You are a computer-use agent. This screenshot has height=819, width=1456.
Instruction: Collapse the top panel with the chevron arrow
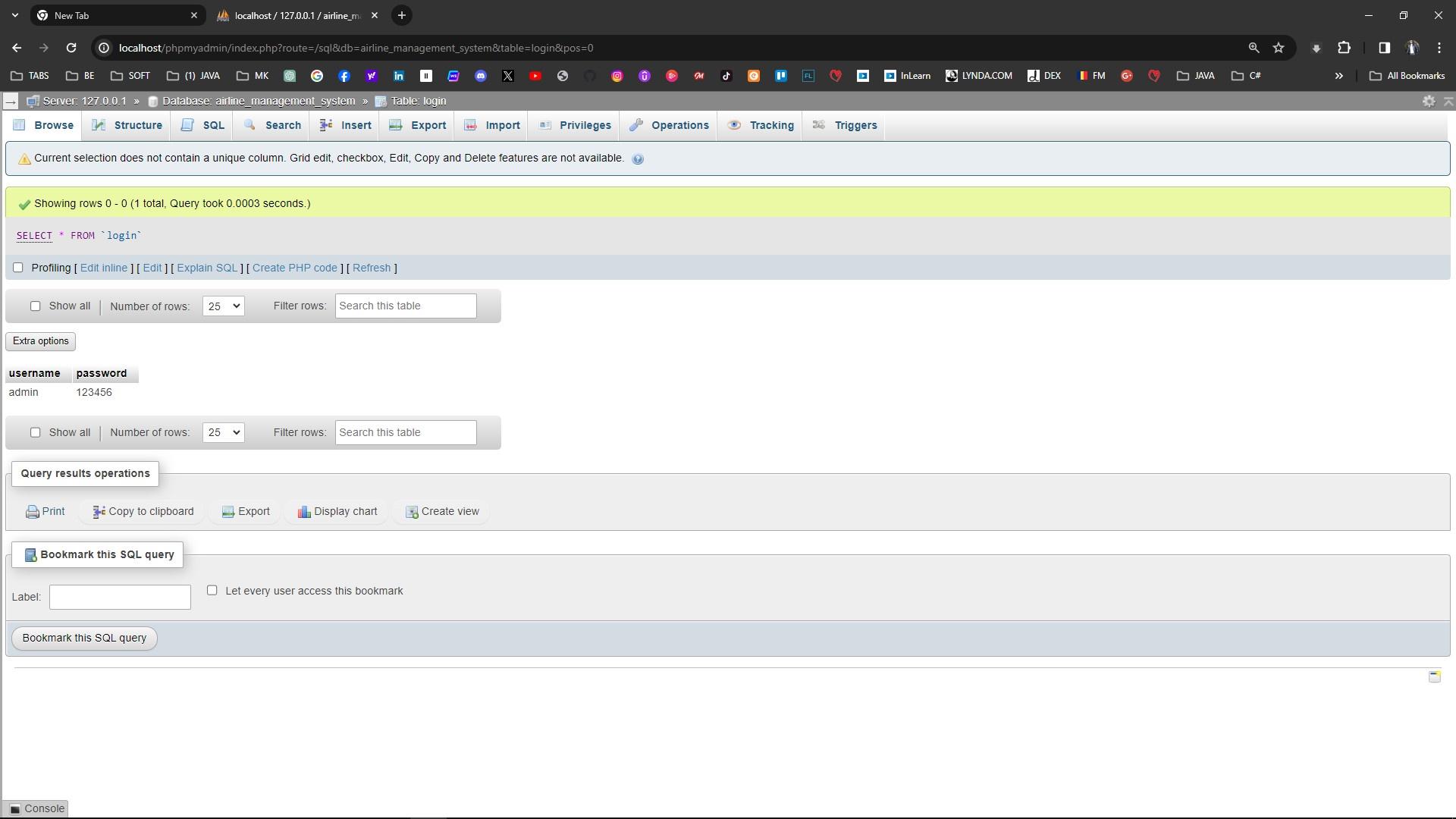tap(1448, 101)
